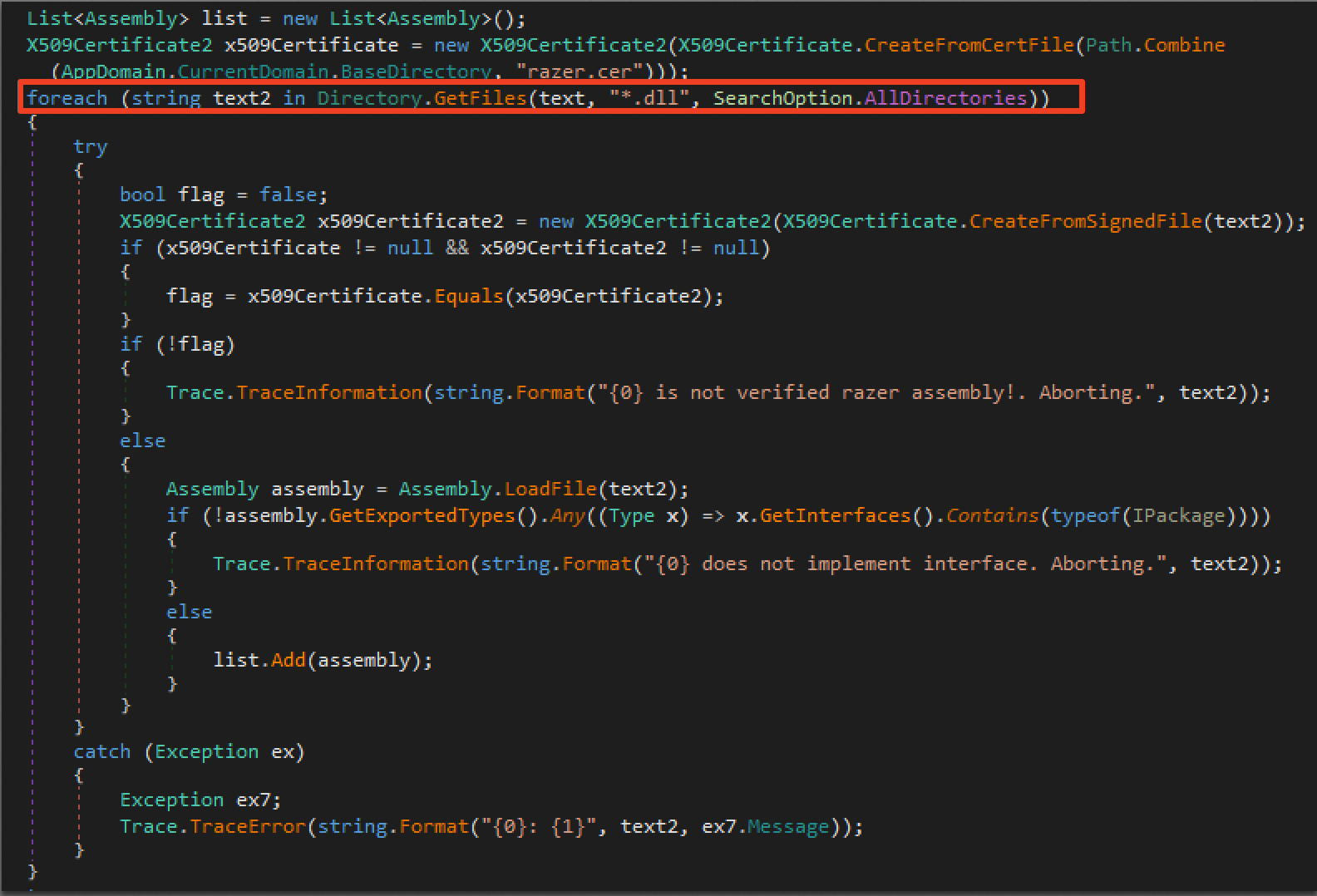Open the LoadFile method reference
Image resolution: width=1317 pixels, height=896 pixels.
tap(550, 489)
